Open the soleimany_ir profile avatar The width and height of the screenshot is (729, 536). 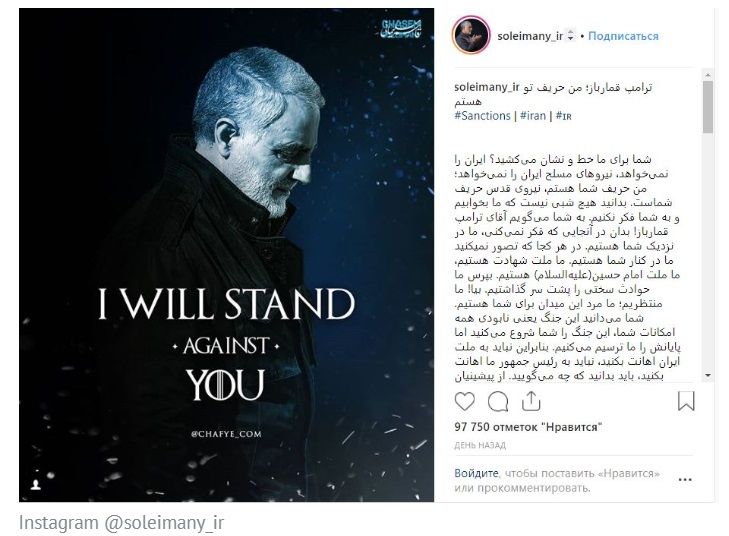click(x=471, y=35)
